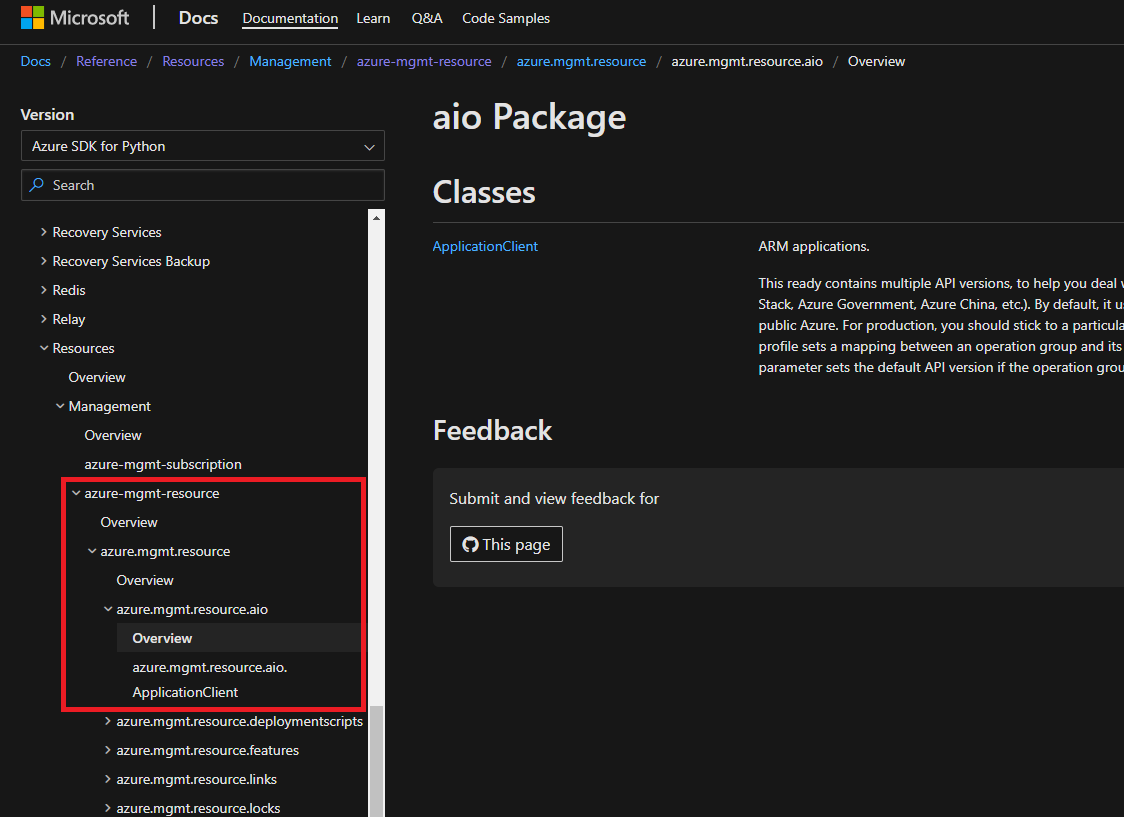Expand azure.mgmt.resource.links node
Viewport: 1124px width, 817px height.
point(108,780)
